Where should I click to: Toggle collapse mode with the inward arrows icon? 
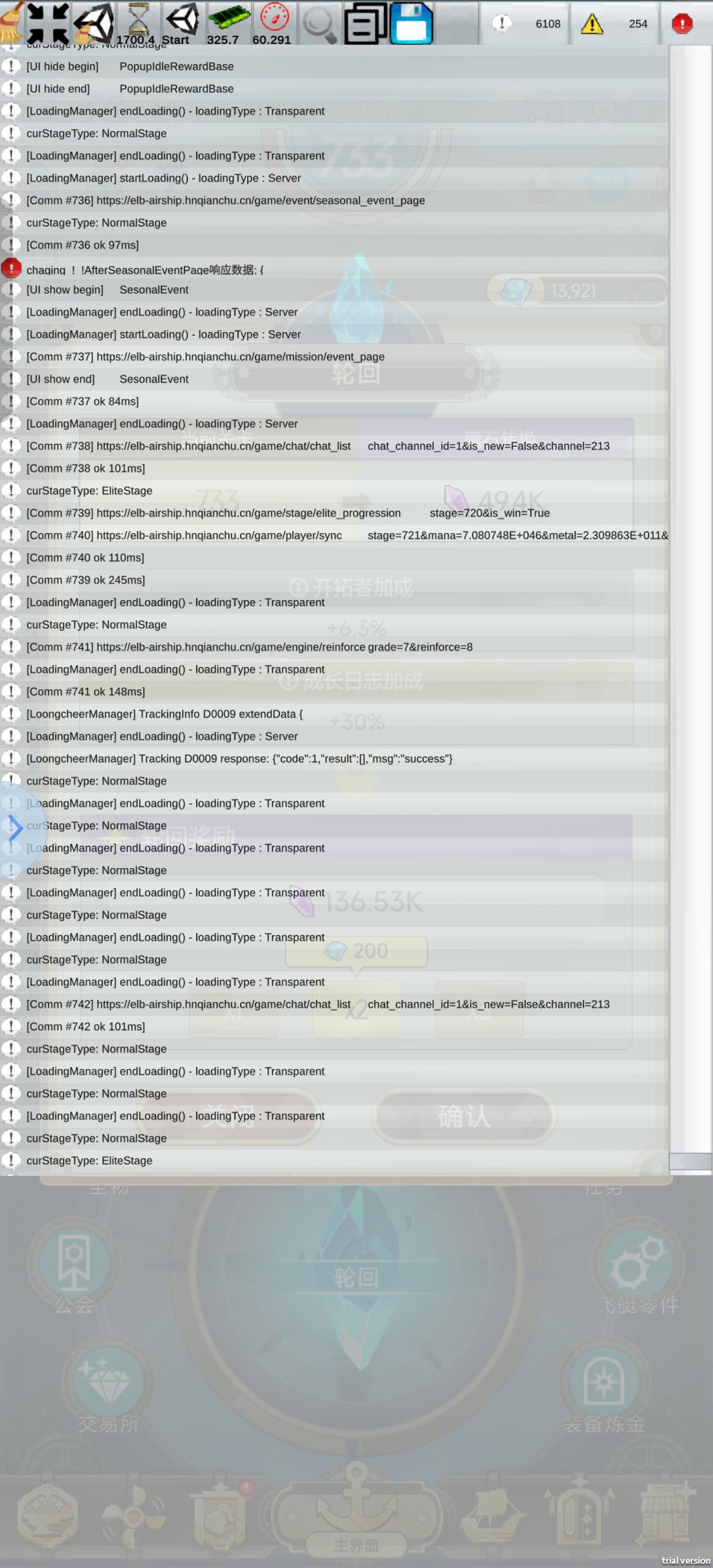[x=47, y=22]
